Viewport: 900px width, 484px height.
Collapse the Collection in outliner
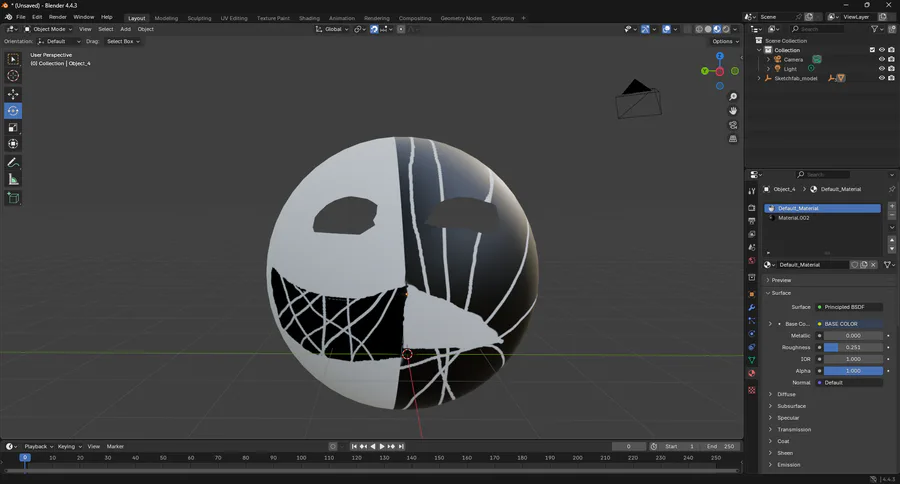759,50
